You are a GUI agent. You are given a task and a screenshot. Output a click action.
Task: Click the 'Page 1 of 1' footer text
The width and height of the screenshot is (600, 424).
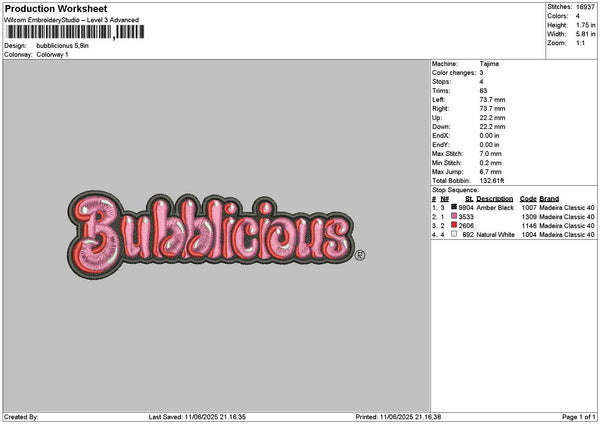[579, 417]
